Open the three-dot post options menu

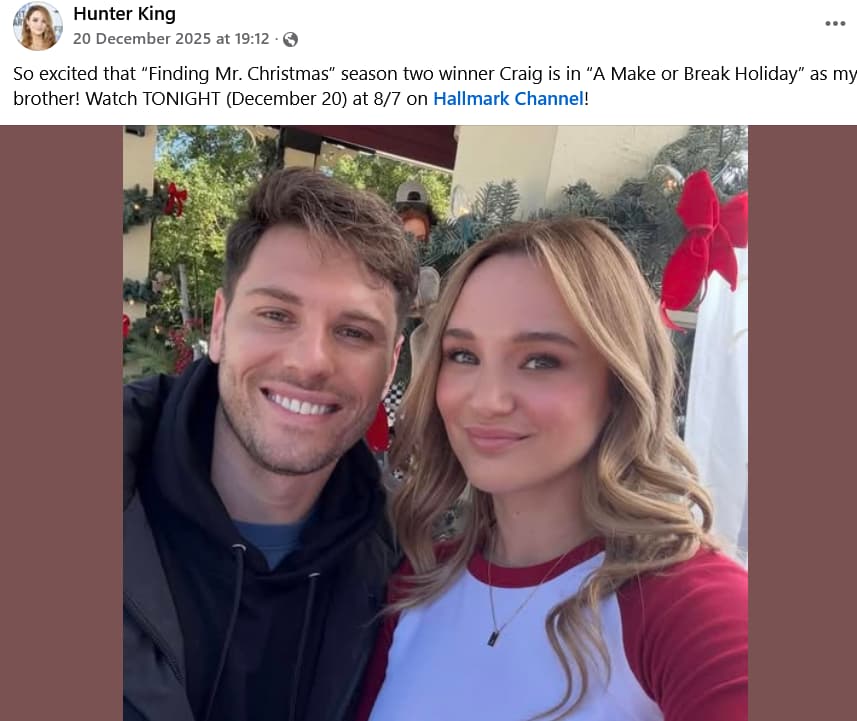pos(835,23)
